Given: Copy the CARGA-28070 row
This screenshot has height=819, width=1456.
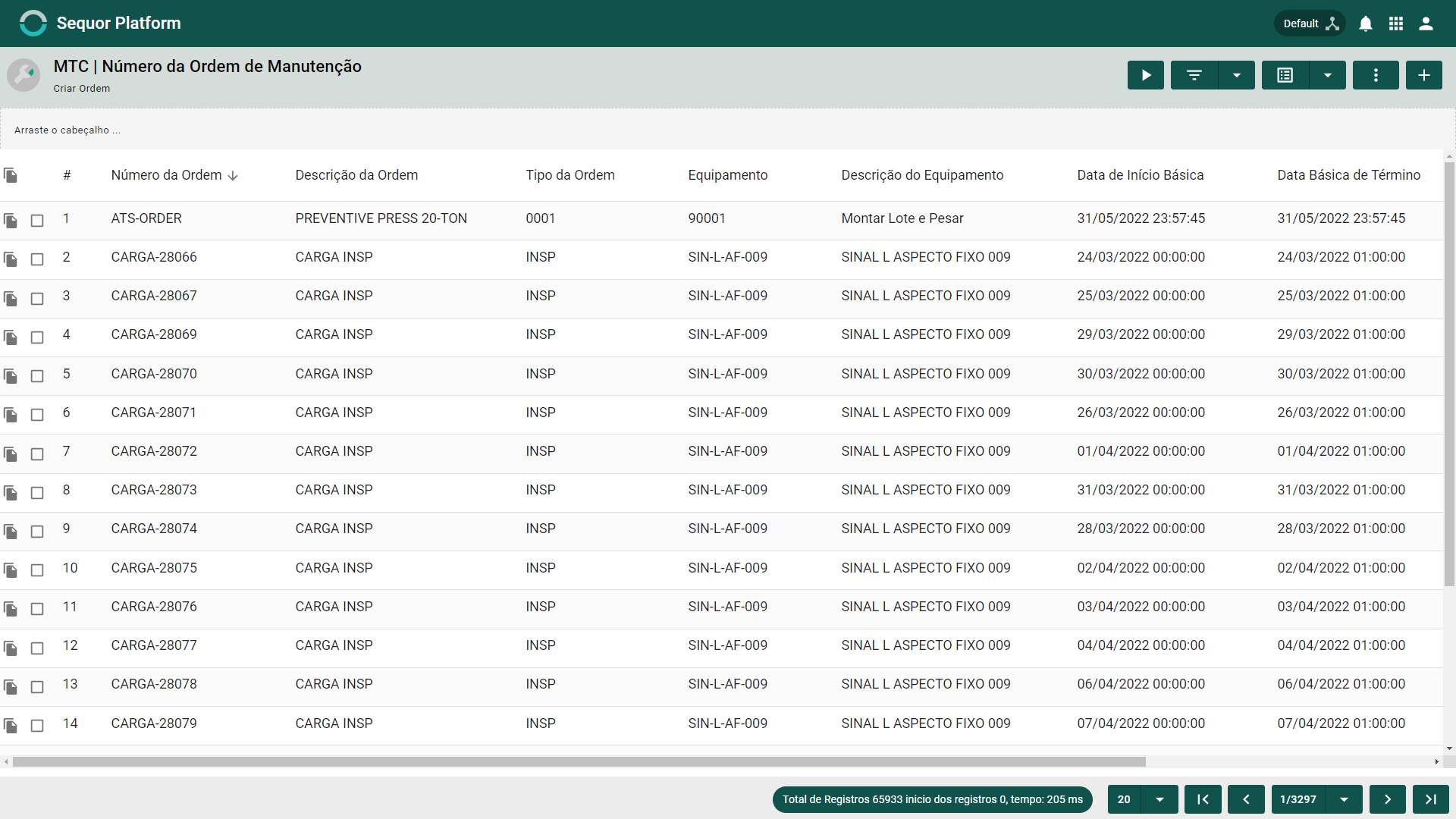Looking at the screenshot, I should (x=11, y=375).
